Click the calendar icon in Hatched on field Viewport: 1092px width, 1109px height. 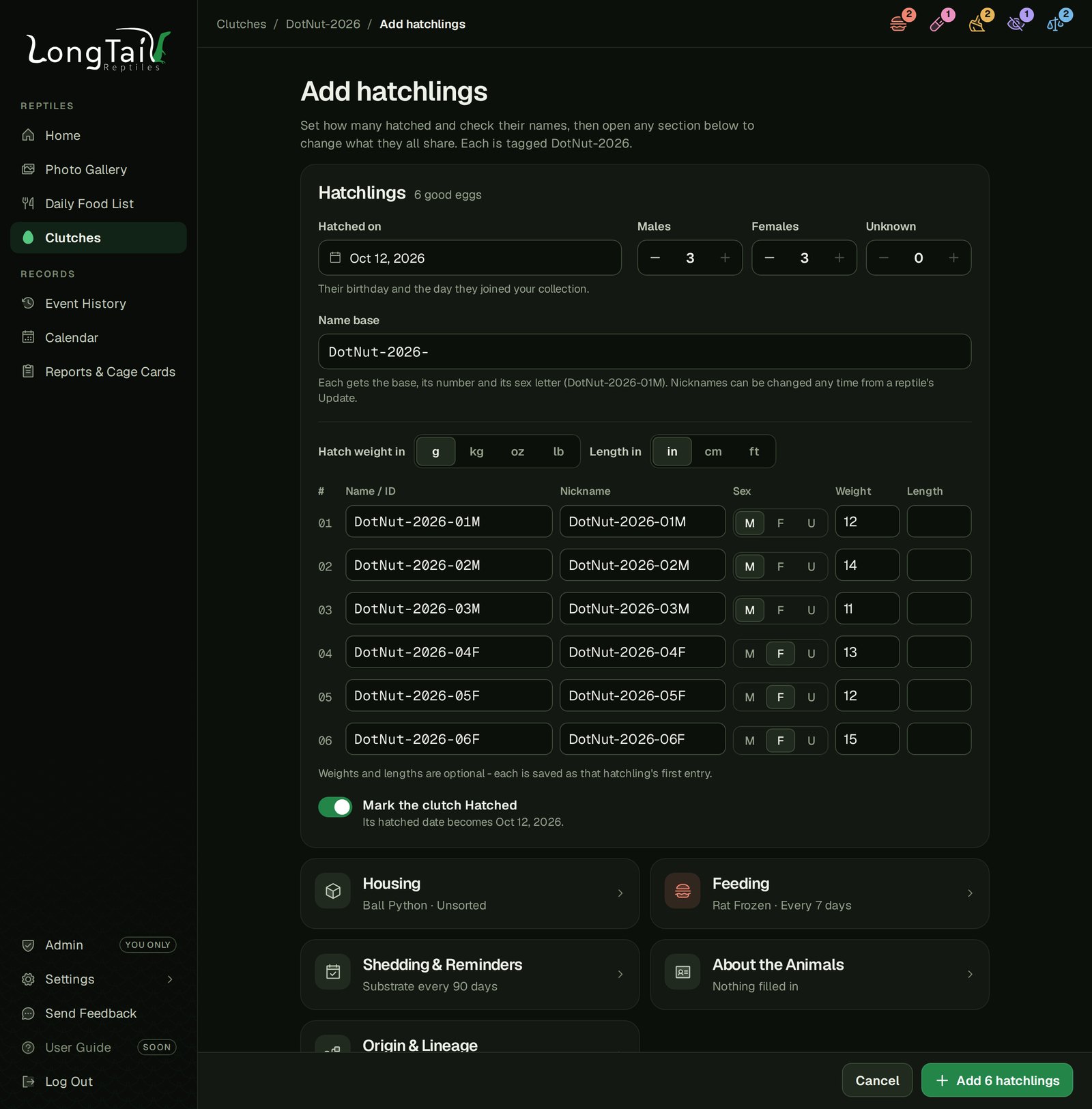point(335,257)
